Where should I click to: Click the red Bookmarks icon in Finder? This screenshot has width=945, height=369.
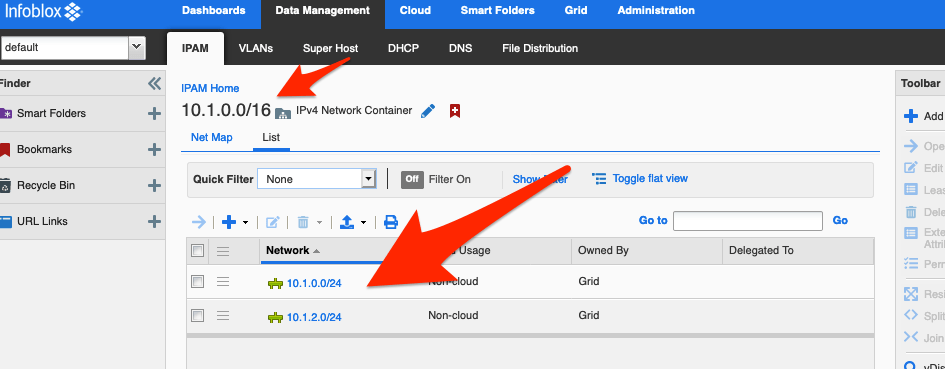click(5, 150)
